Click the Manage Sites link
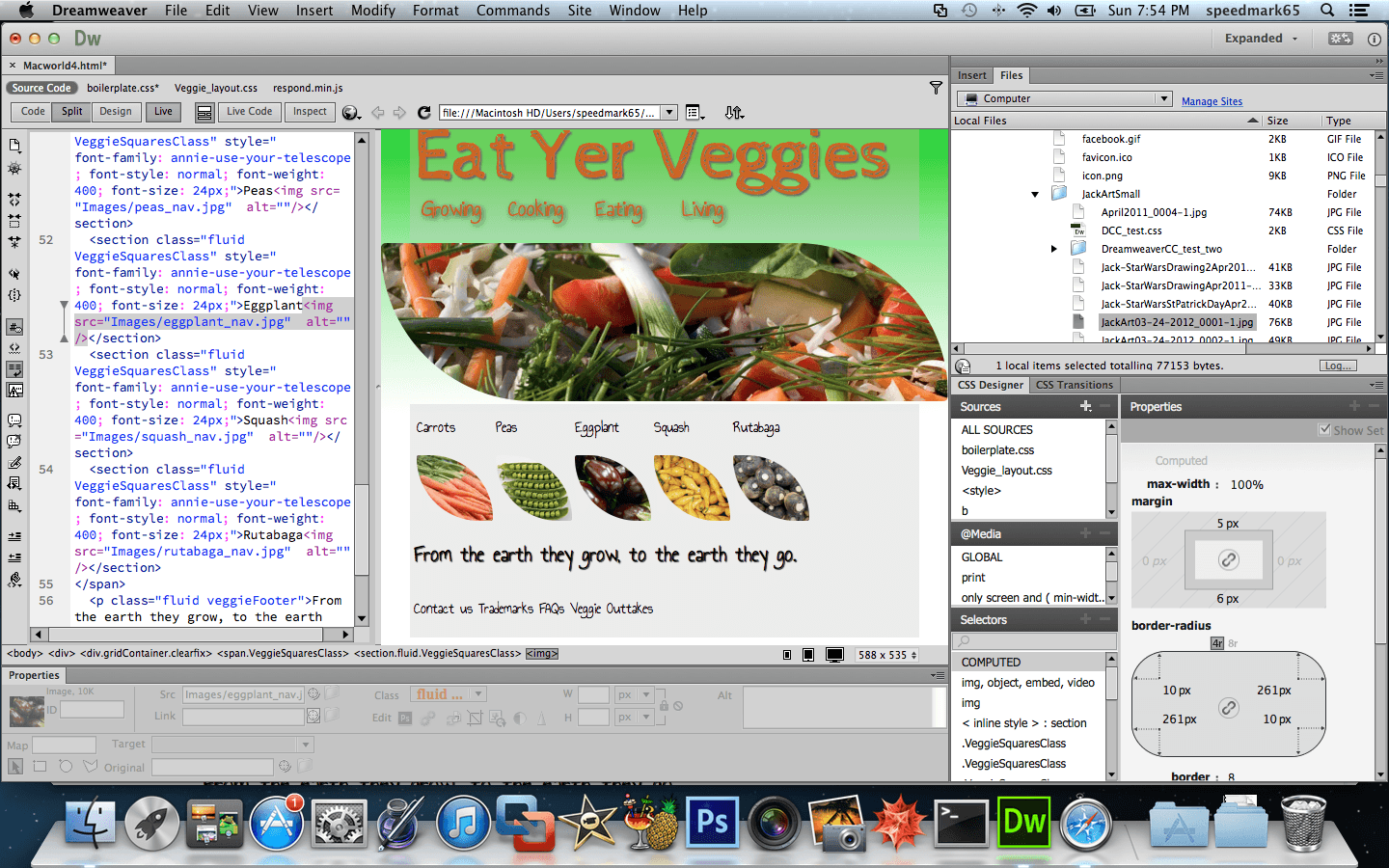This screenshot has height=868, width=1389. point(1212,101)
